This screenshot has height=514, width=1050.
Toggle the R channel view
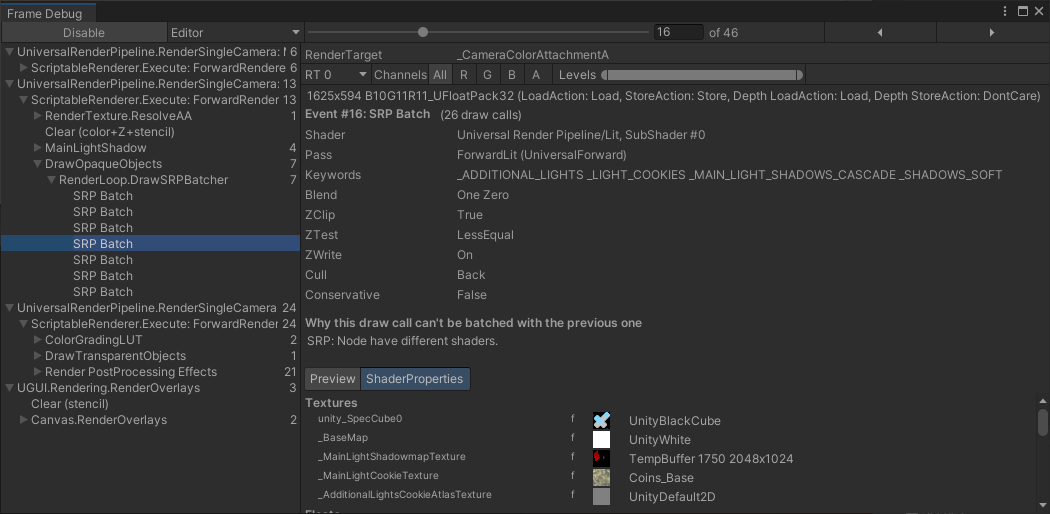464,75
